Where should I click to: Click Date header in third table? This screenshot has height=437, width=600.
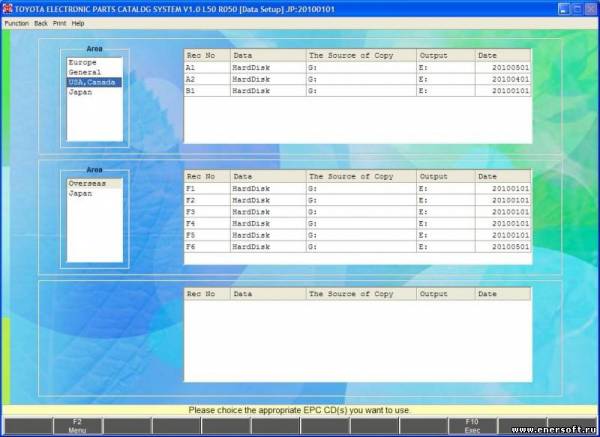click(503, 294)
